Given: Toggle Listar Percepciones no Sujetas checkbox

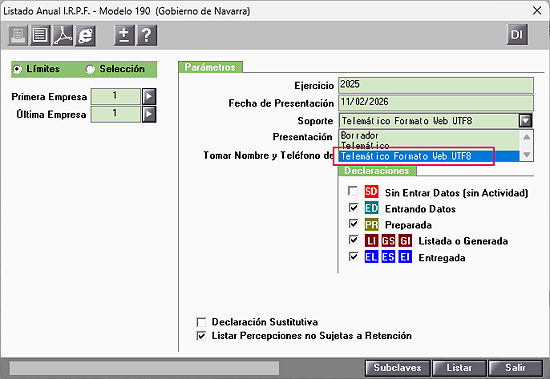Looking at the screenshot, I should 201,336.
